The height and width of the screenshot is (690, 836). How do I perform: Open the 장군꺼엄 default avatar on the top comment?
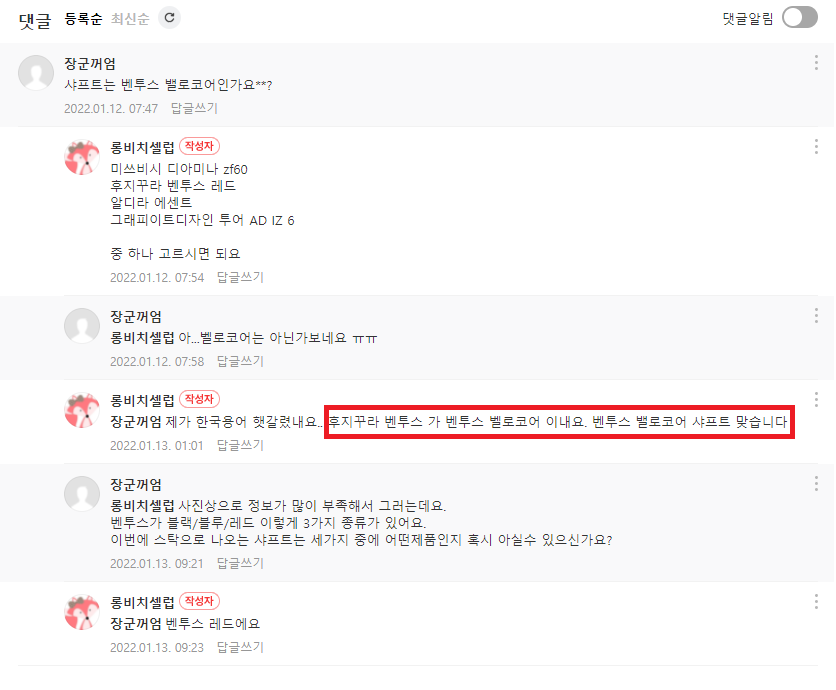[x=36, y=73]
